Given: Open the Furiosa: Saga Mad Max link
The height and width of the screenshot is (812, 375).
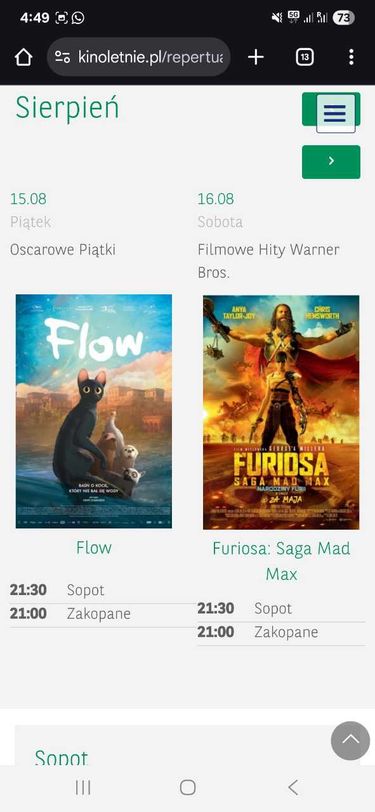Looking at the screenshot, I should tap(281, 561).
